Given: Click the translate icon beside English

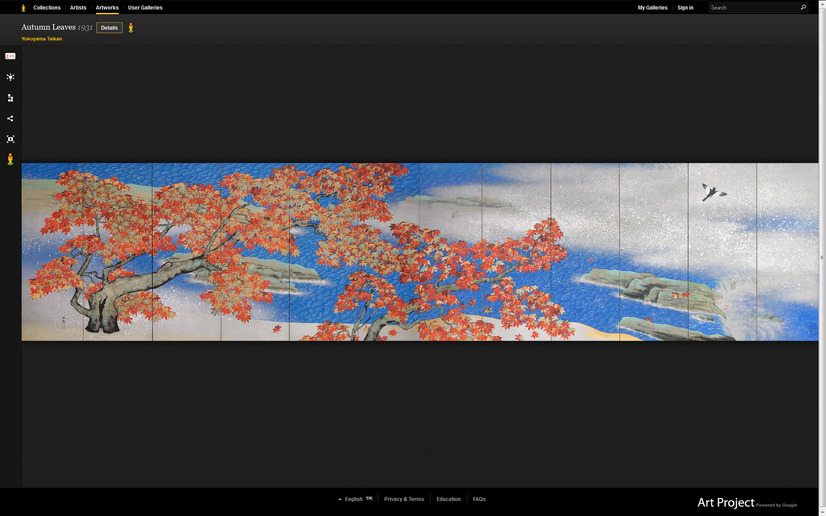Looking at the screenshot, I should (x=369, y=499).
